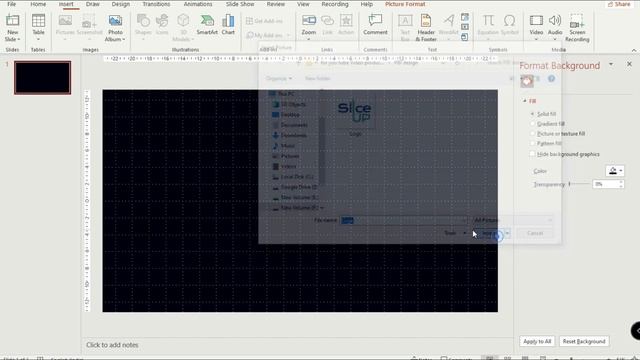Click the 'Click to add notes' area

point(112,345)
